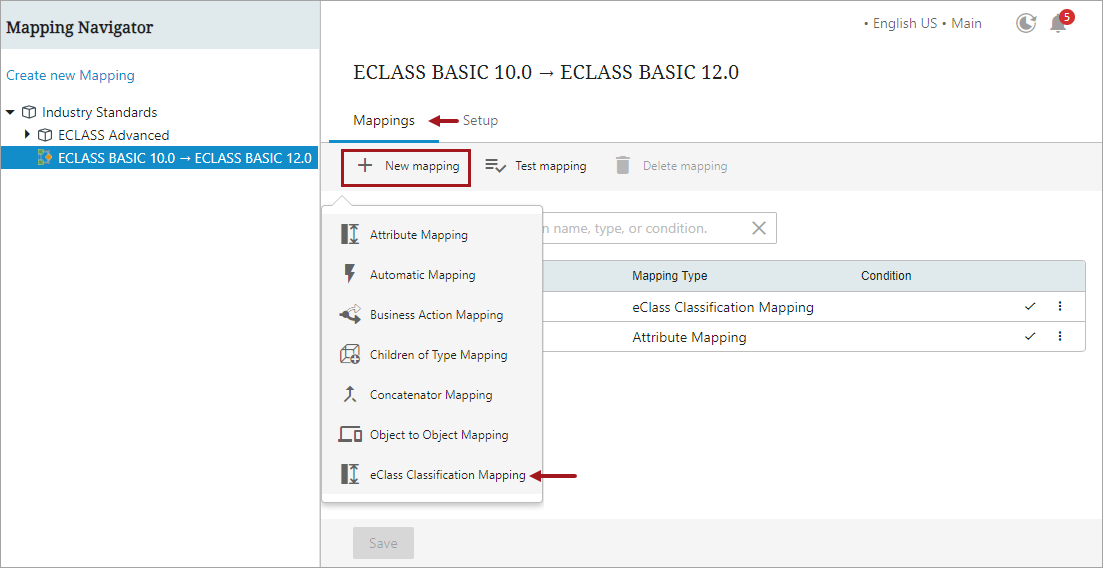Screen dimensions: 1103x568
Task: Choose Automatic Mapping from the menu
Action: (432, 274)
